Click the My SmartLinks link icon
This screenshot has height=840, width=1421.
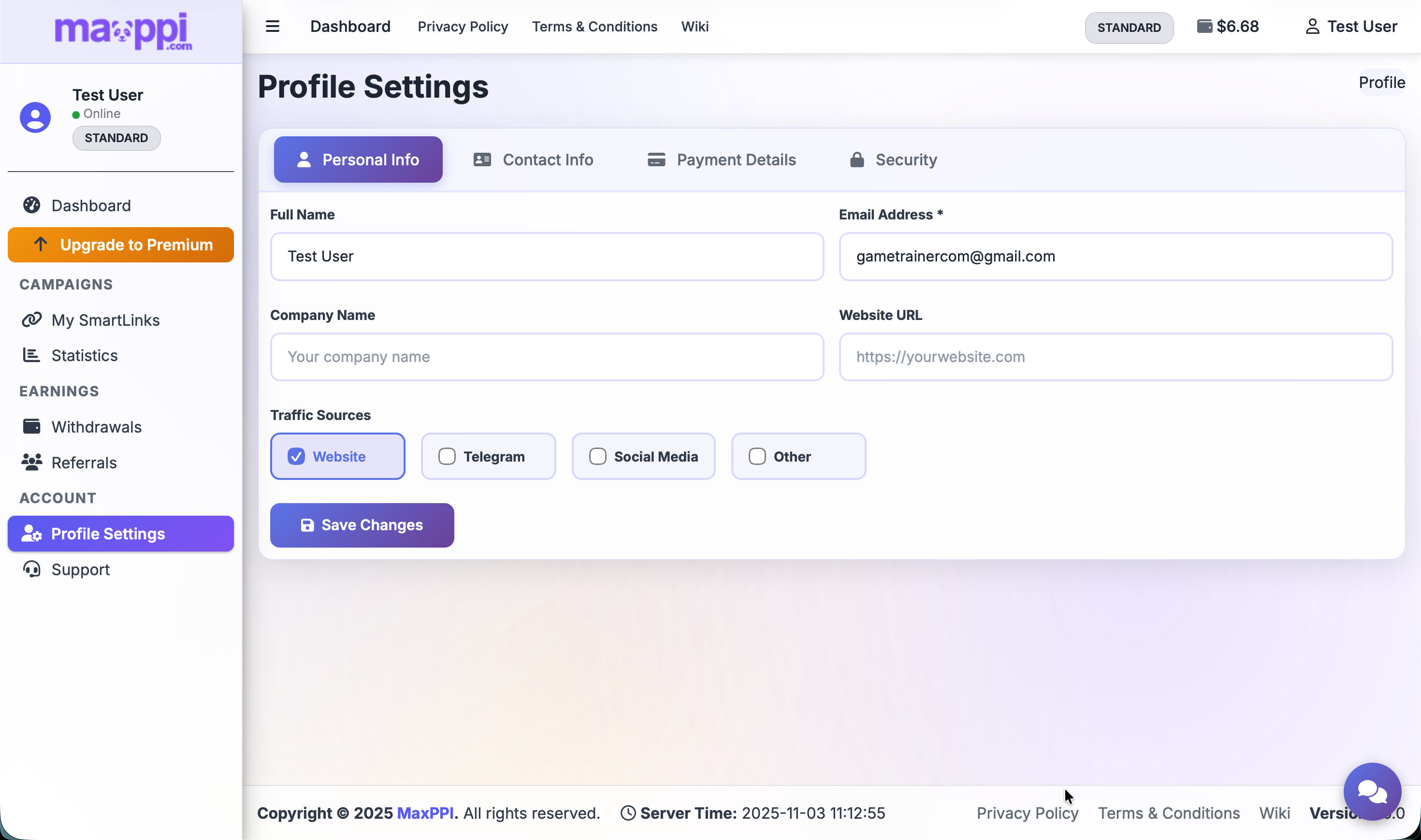tap(32, 320)
